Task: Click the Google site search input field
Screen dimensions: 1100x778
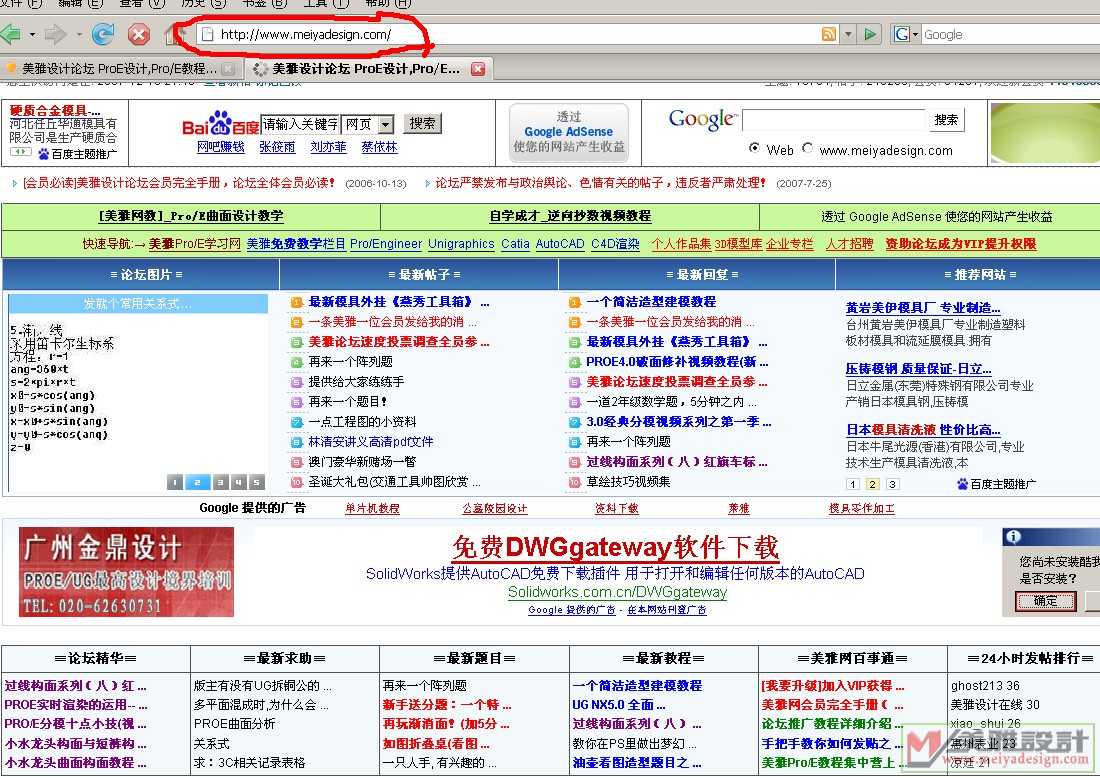Action: (x=834, y=119)
